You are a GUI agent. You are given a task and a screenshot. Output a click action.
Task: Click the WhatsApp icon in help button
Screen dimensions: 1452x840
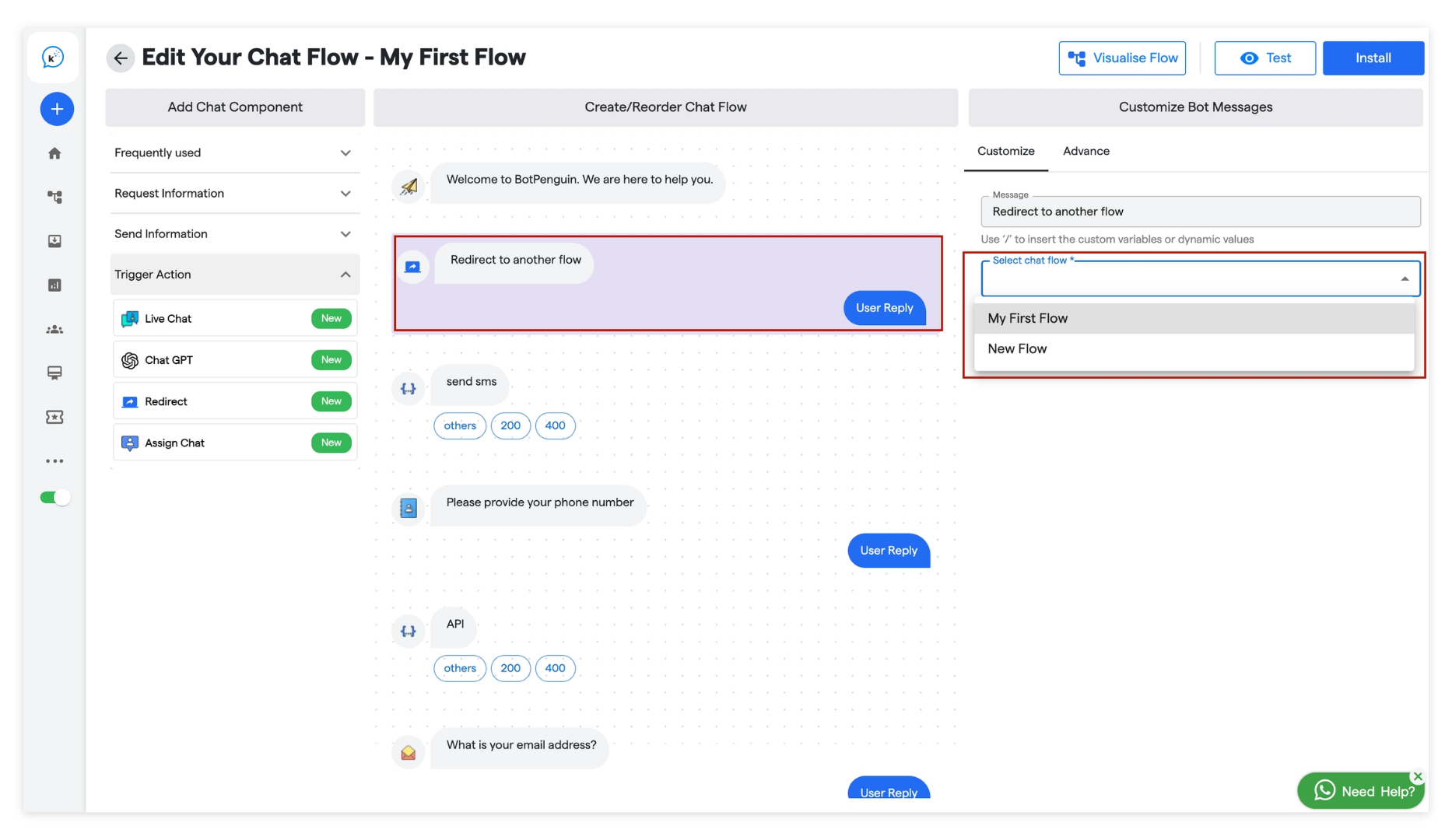(x=1324, y=791)
